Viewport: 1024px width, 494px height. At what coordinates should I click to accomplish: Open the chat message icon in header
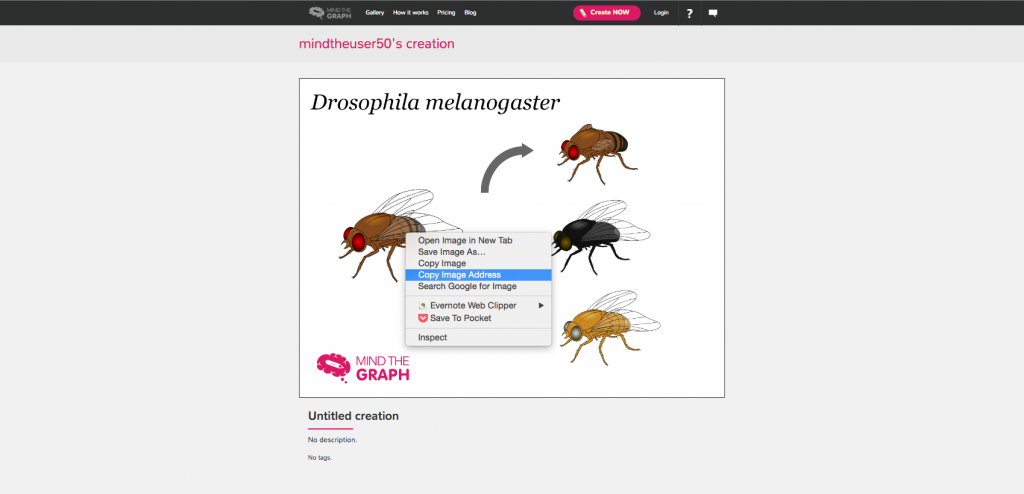(x=712, y=13)
